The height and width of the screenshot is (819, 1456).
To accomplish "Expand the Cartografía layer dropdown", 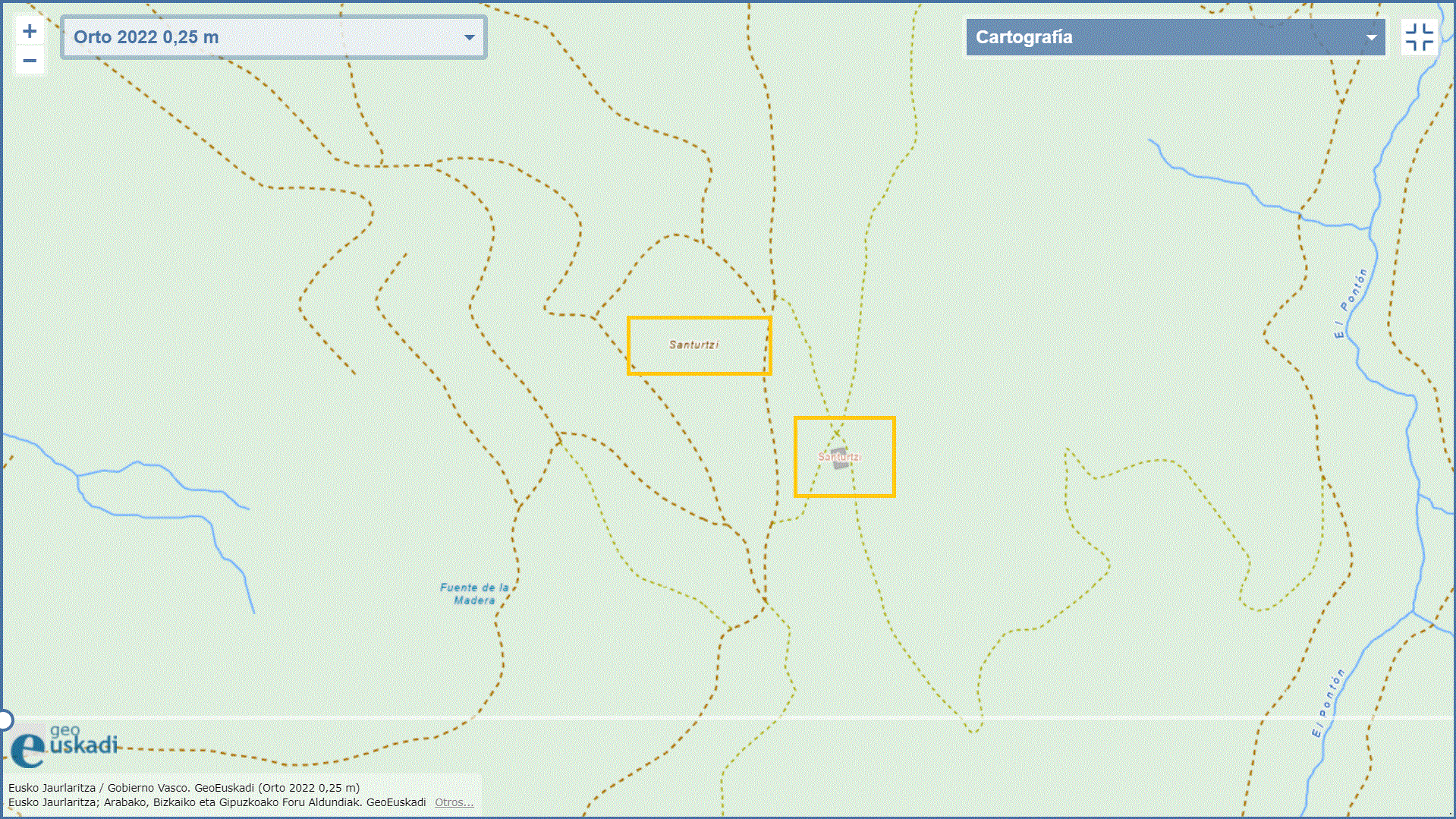I will coord(1175,37).
